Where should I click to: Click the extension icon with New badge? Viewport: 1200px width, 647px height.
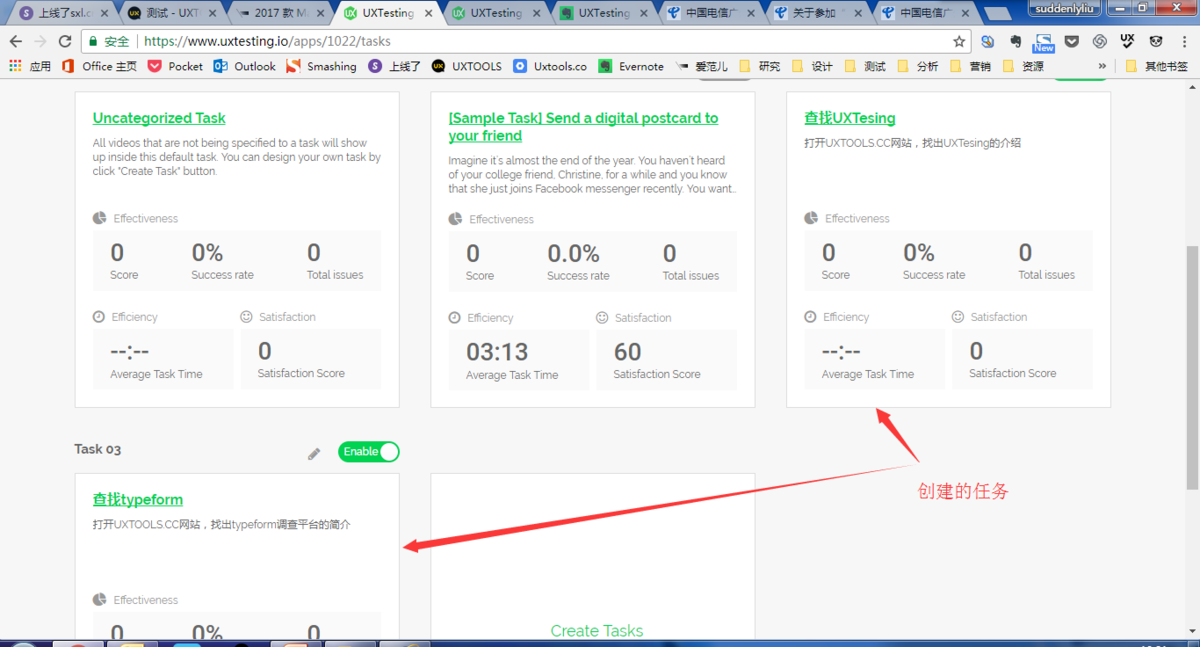click(1043, 42)
